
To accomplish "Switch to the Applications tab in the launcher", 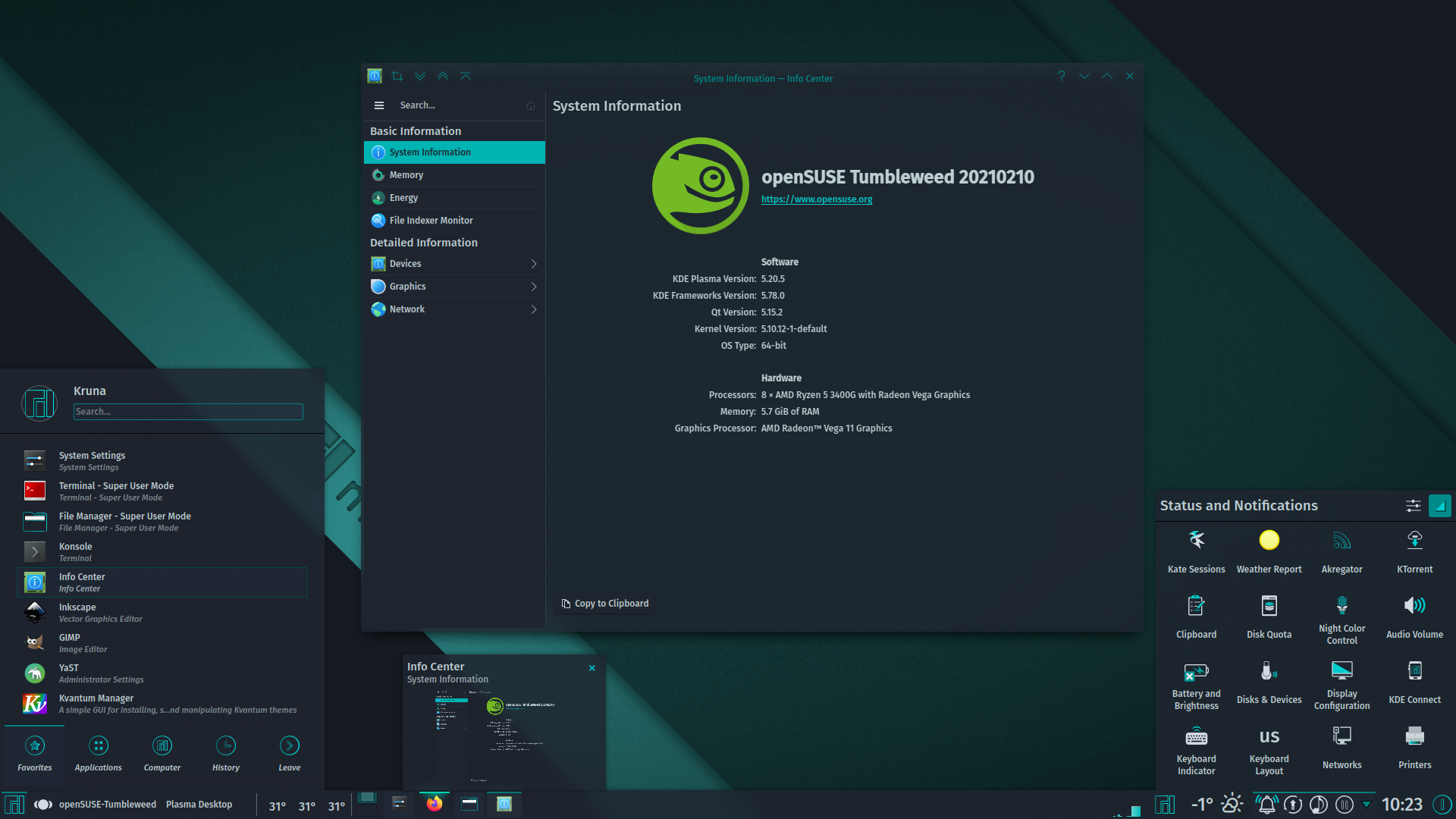I will (98, 752).
